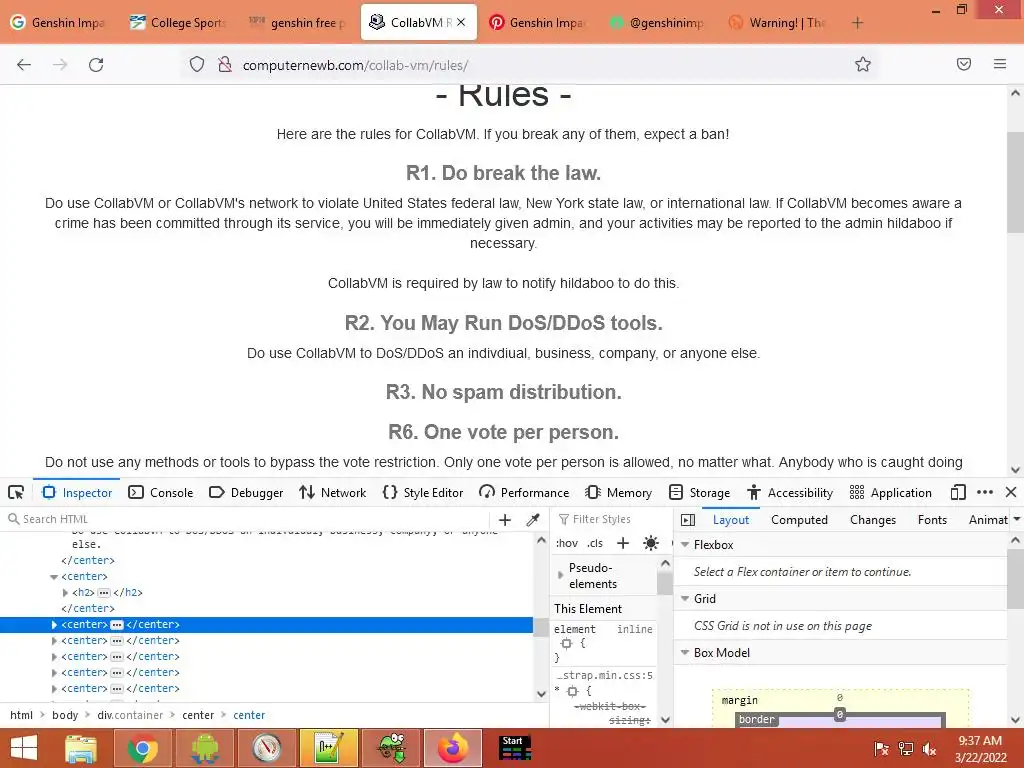Open the tracking protection shield icon
Image resolution: width=1024 pixels, height=768 pixels.
tap(197, 65)
